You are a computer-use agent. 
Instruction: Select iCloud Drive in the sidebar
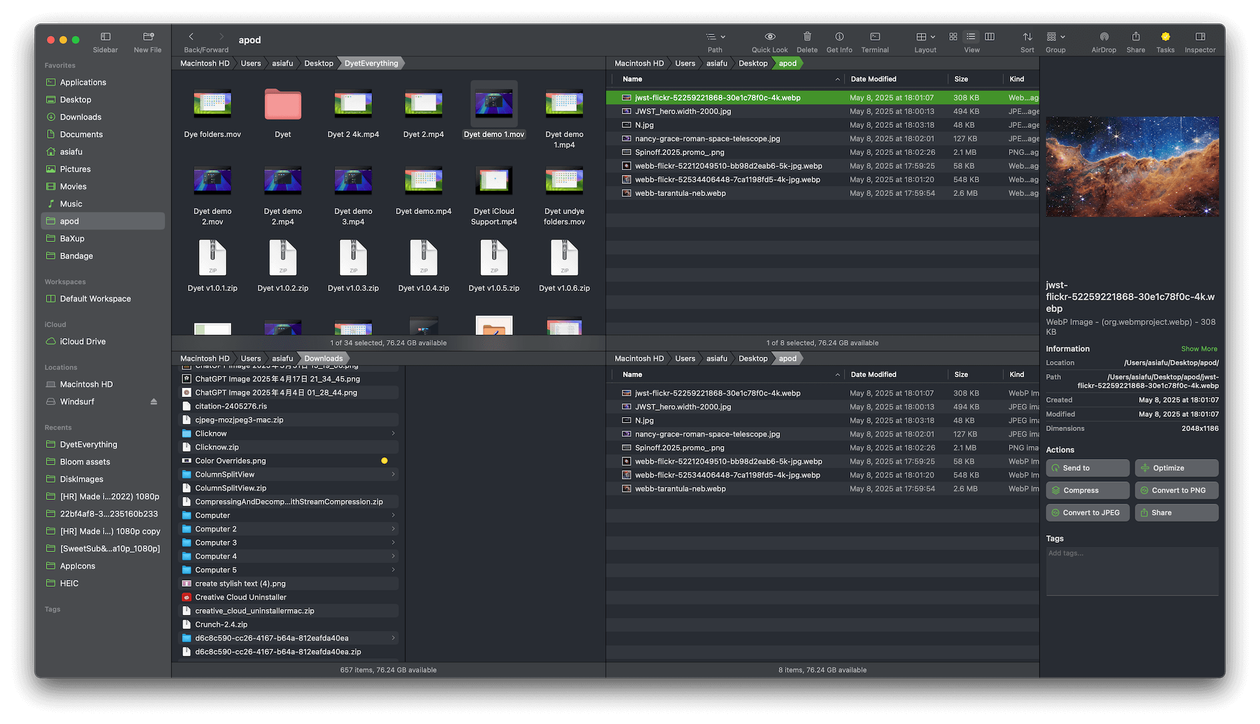tap(82, 342)
